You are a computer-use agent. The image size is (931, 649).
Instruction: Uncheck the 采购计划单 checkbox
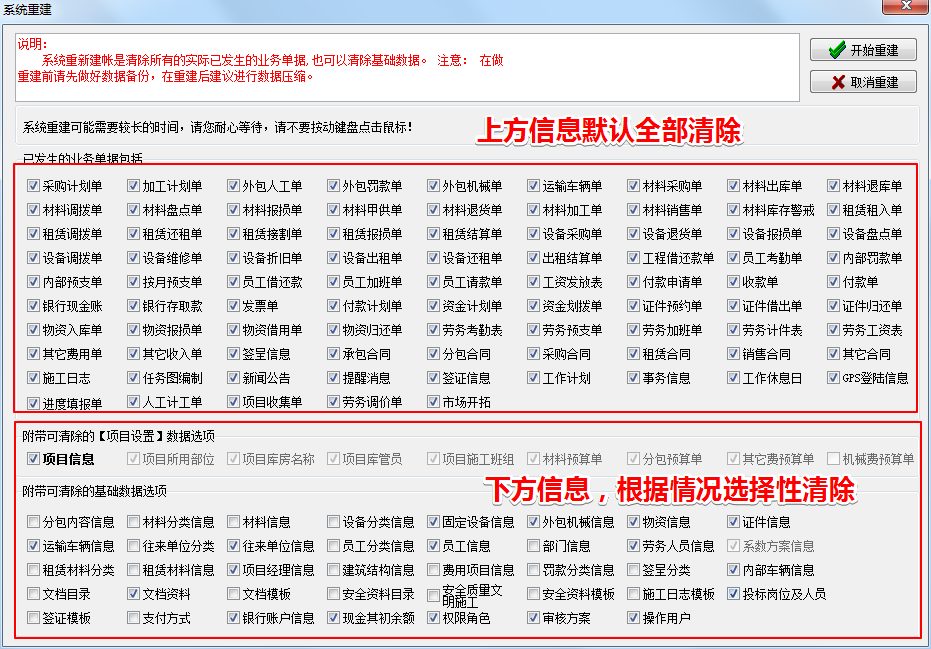[x=34, y=186]
